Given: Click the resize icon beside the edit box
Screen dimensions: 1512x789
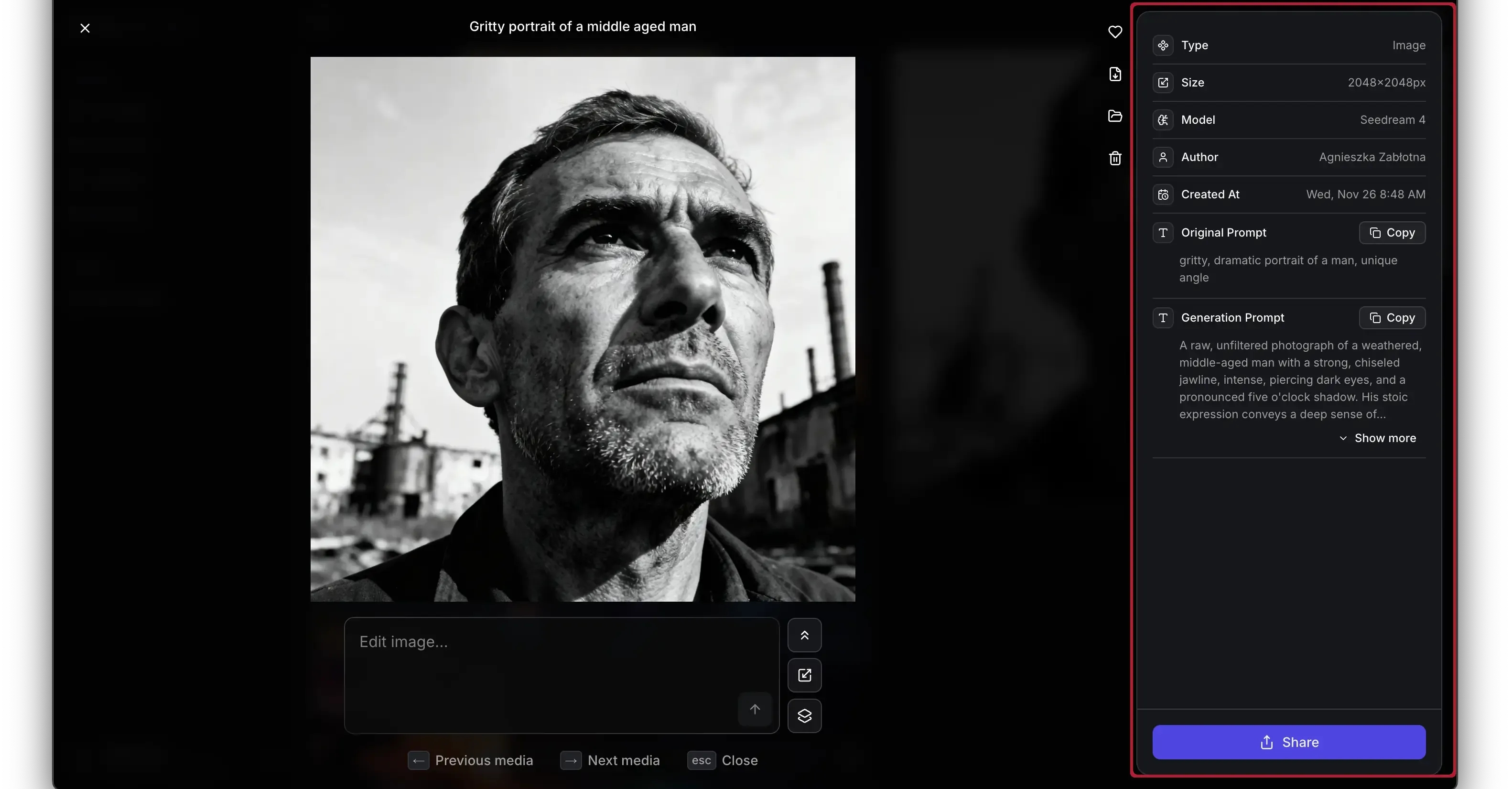Looking at the screenshot, I should point(804,675).
